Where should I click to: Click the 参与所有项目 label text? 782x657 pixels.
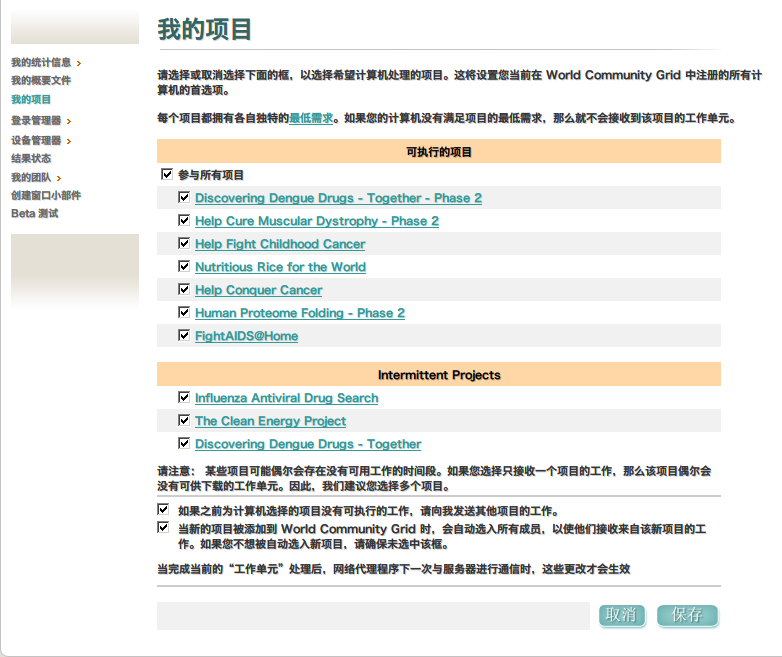point(211,175)
